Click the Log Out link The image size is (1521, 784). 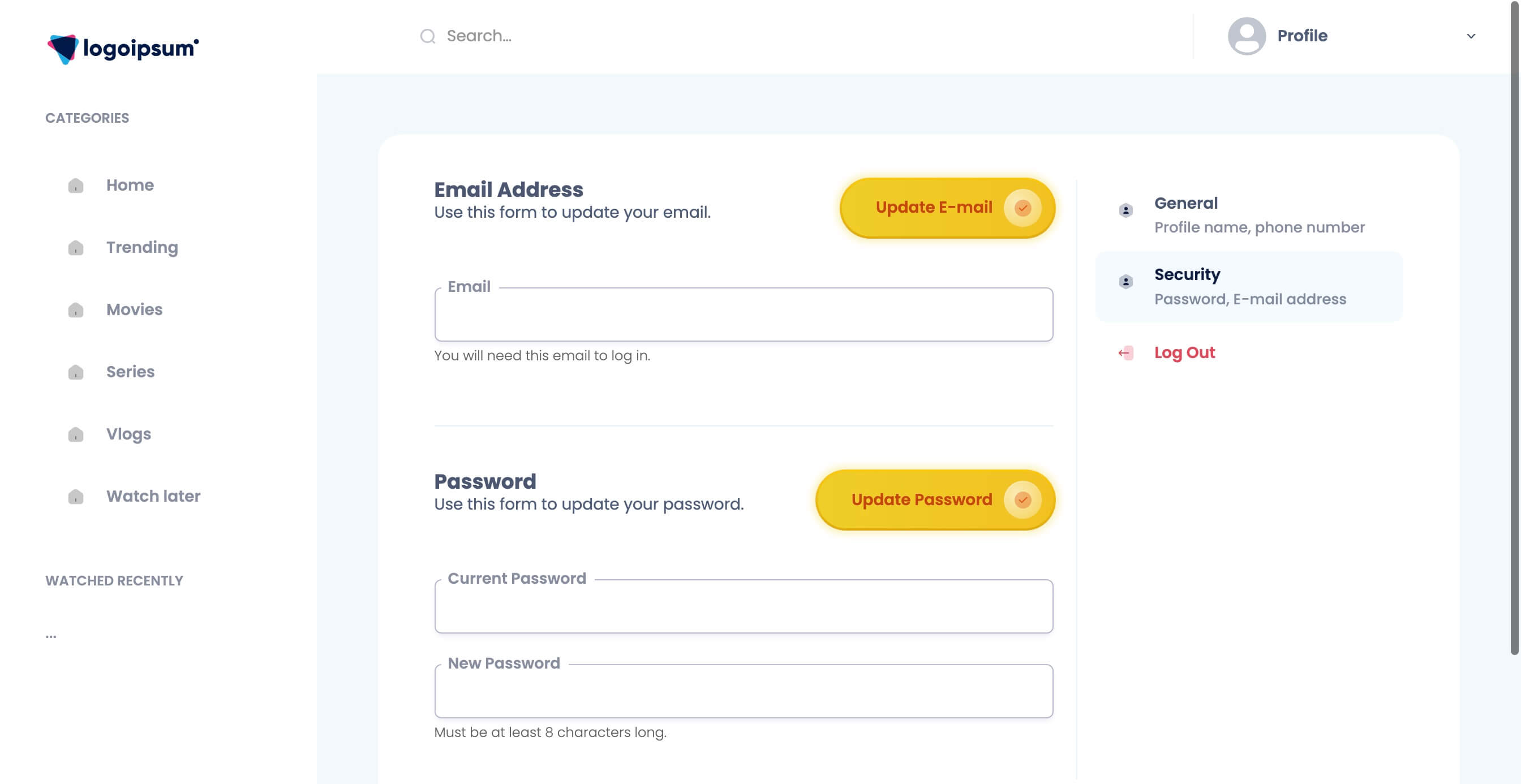pos(1184,352)
